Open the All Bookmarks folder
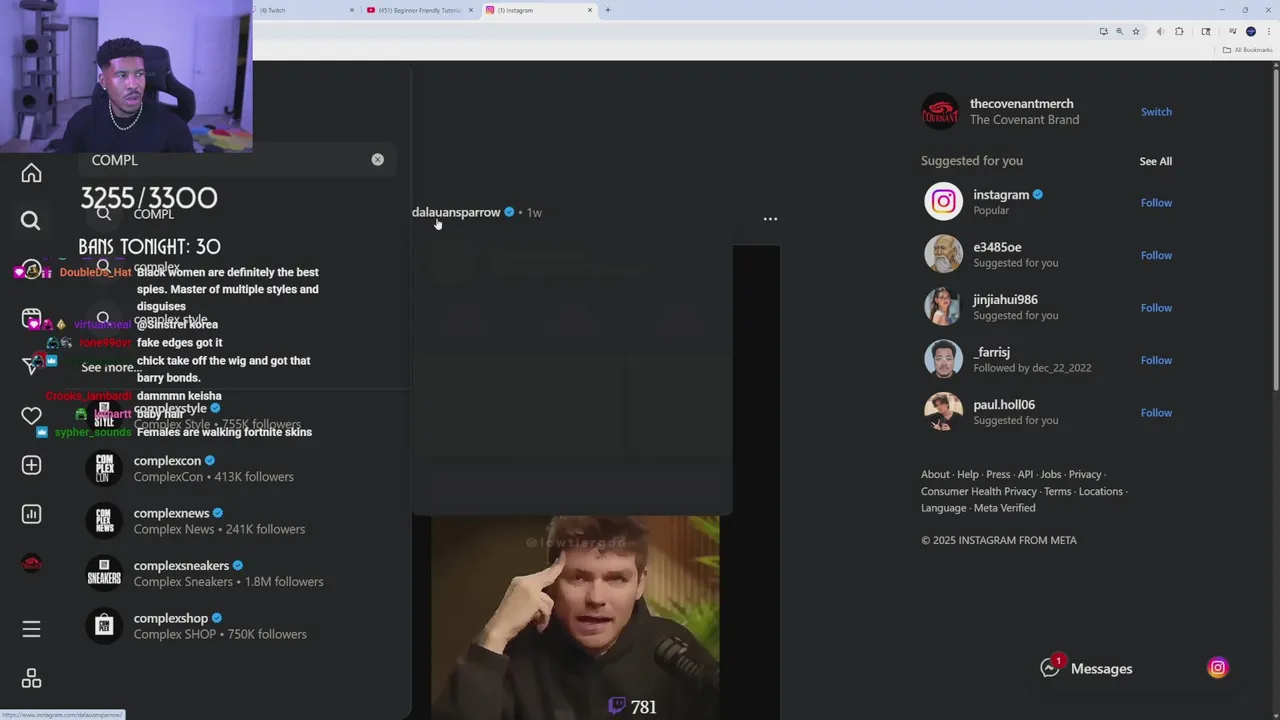Screen dimensions: 1280x720 pyautogui.click(x=1247, y=50)
